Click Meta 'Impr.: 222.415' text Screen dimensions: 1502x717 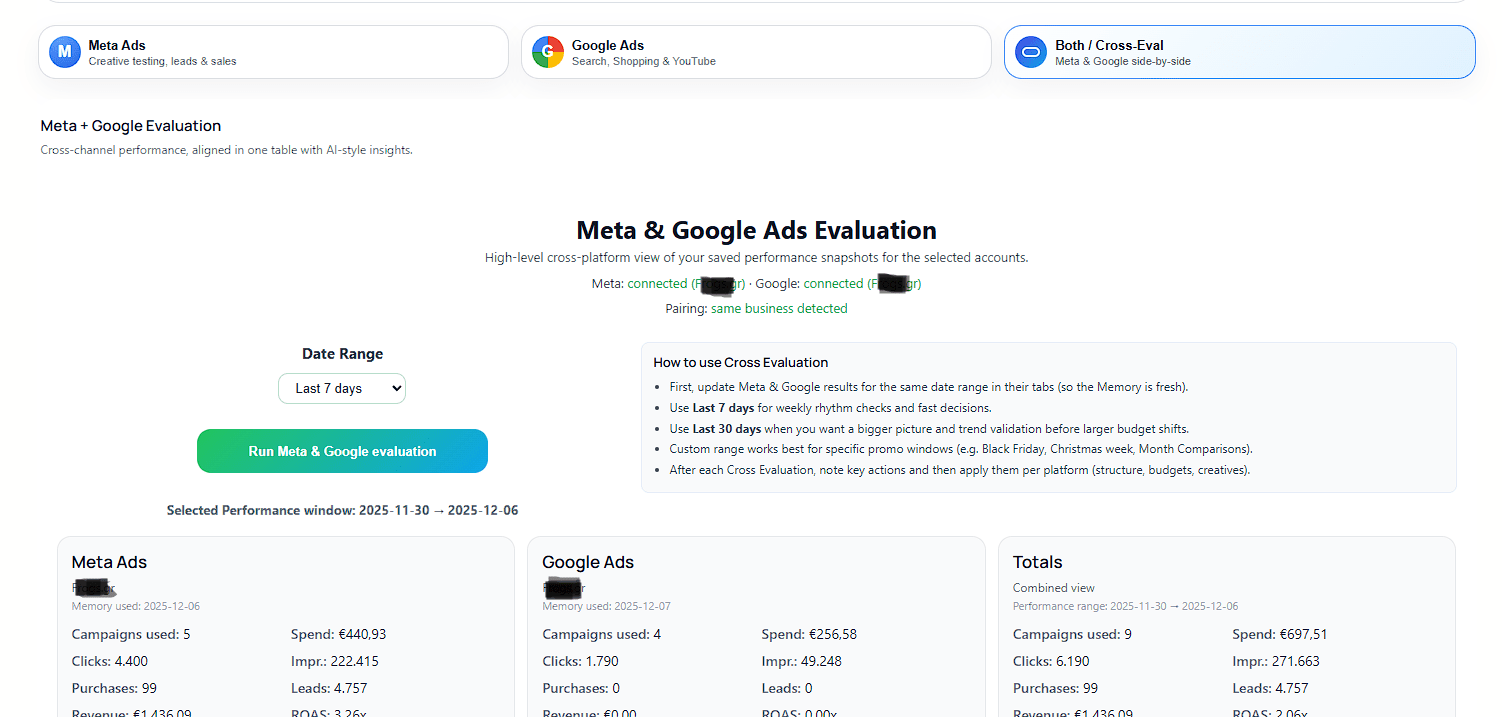pos(335,661)
